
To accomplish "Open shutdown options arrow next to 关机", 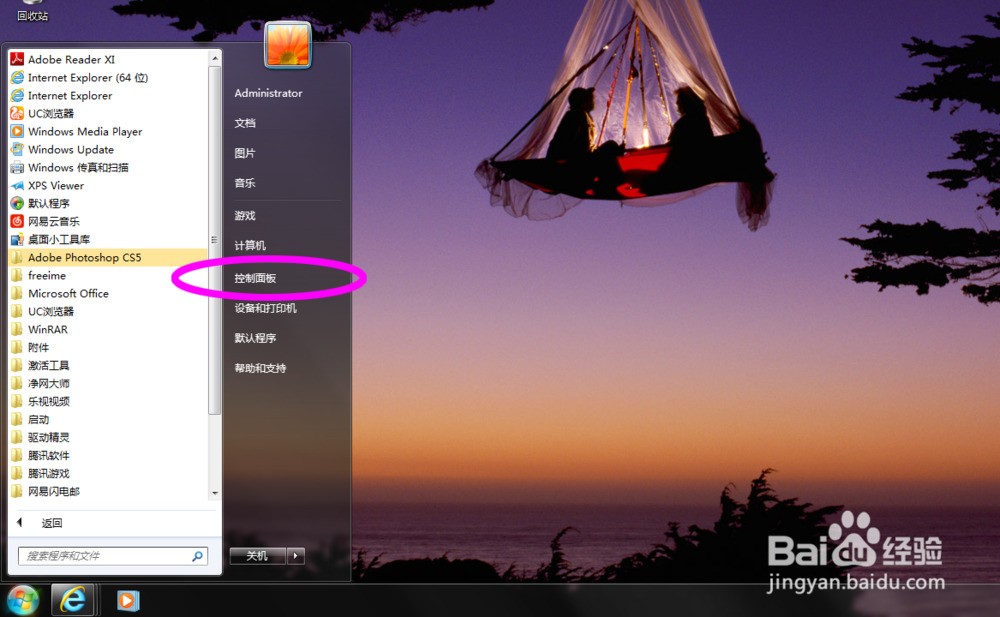I will pos(296,556).
